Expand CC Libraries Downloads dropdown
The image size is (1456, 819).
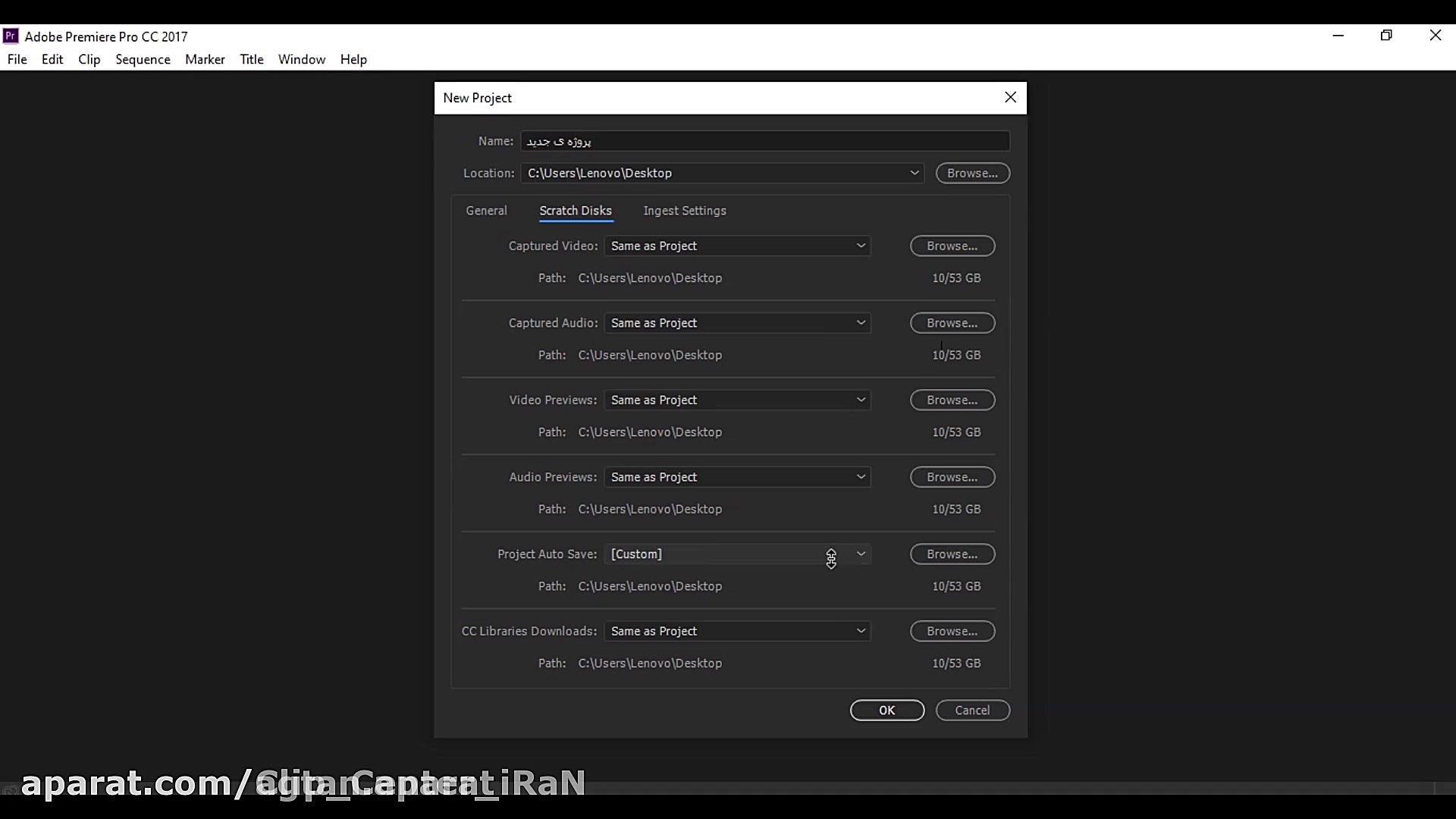point(861,631)
